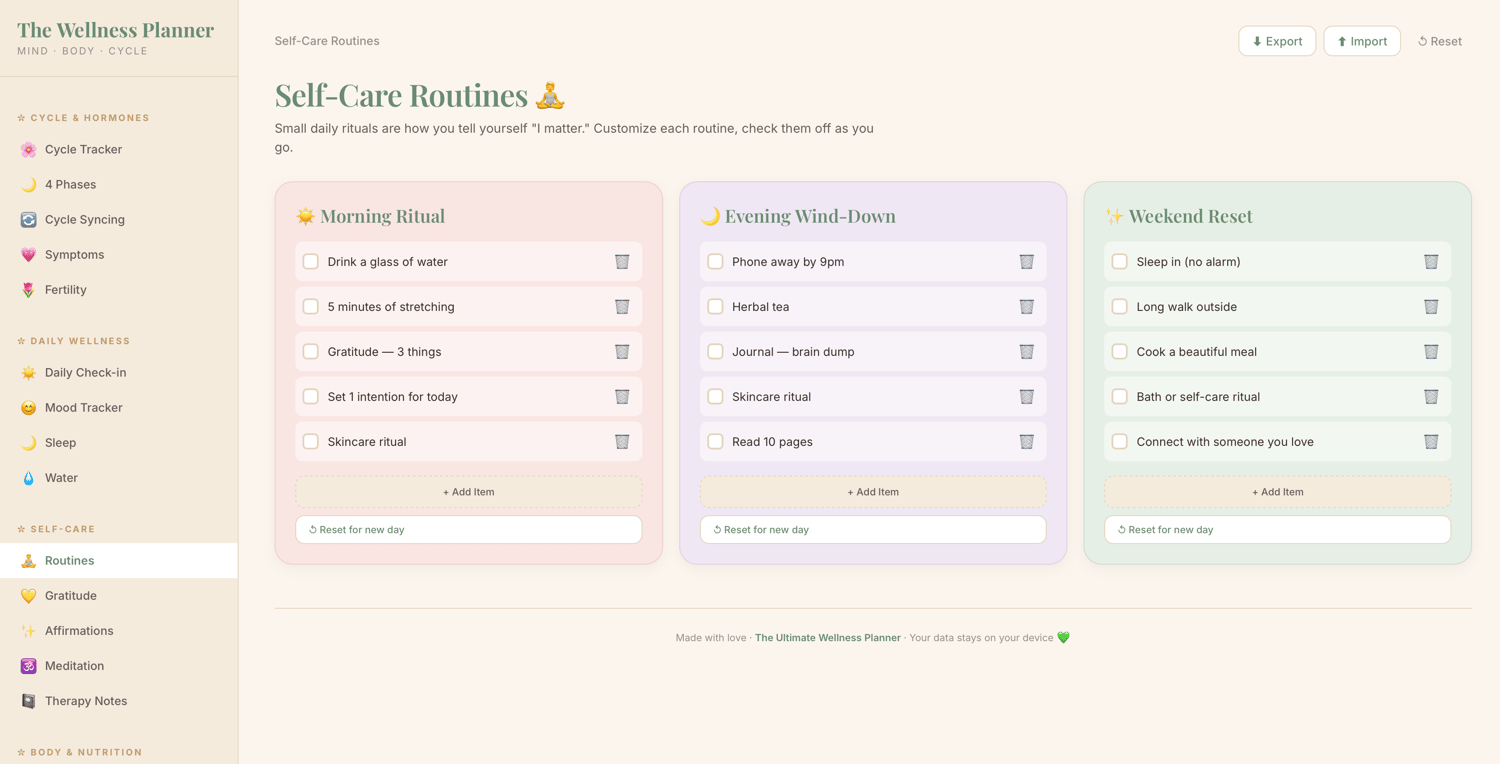This screenshot has height=764, width=1500.
Task: Click the Import button
Action: coord(1362,41)
